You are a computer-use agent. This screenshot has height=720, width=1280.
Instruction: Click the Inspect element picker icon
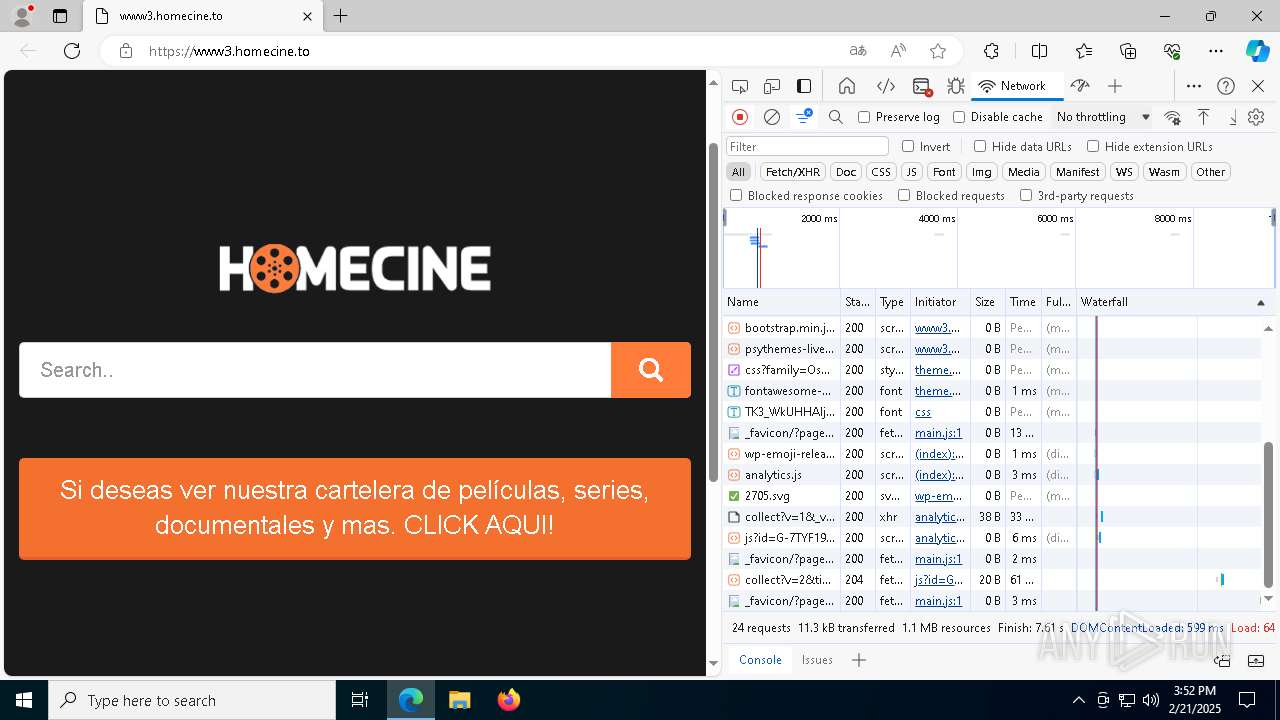click(740, 86)
